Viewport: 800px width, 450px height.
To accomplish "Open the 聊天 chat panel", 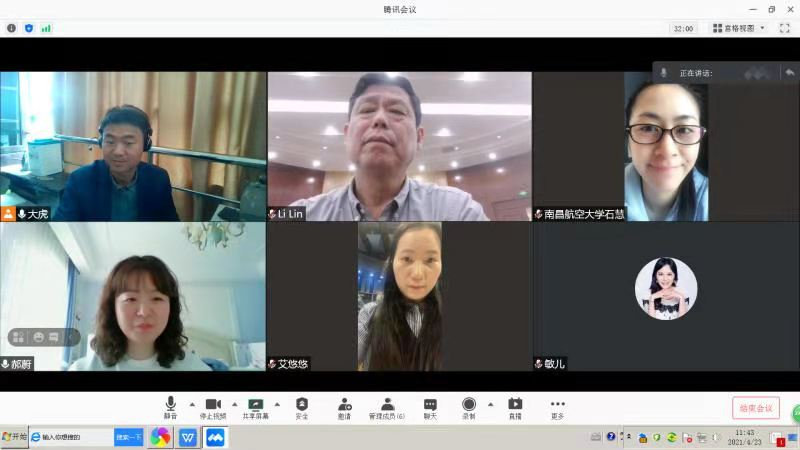I will 430,407.
